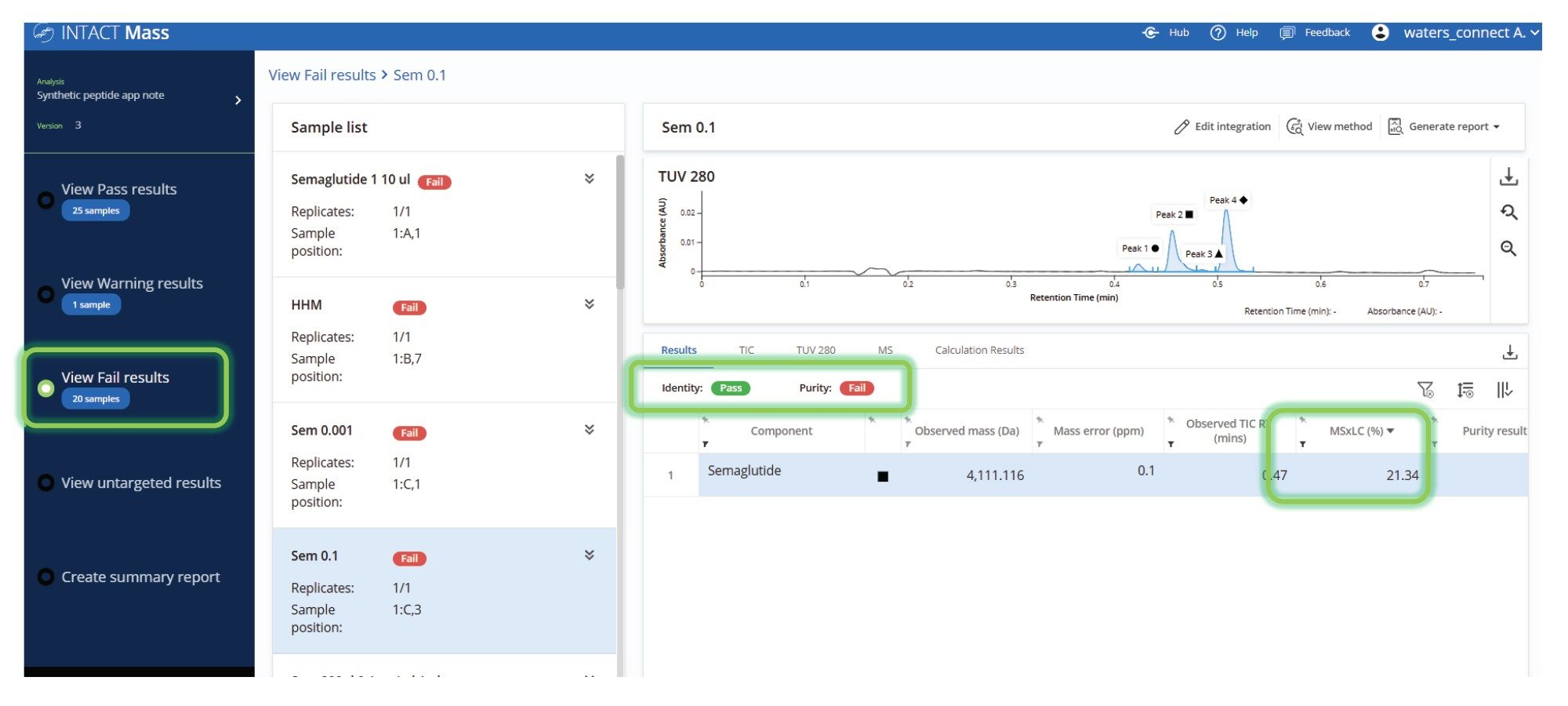
Task: Open column chooser icon
Action: [x=1504, y=390]
